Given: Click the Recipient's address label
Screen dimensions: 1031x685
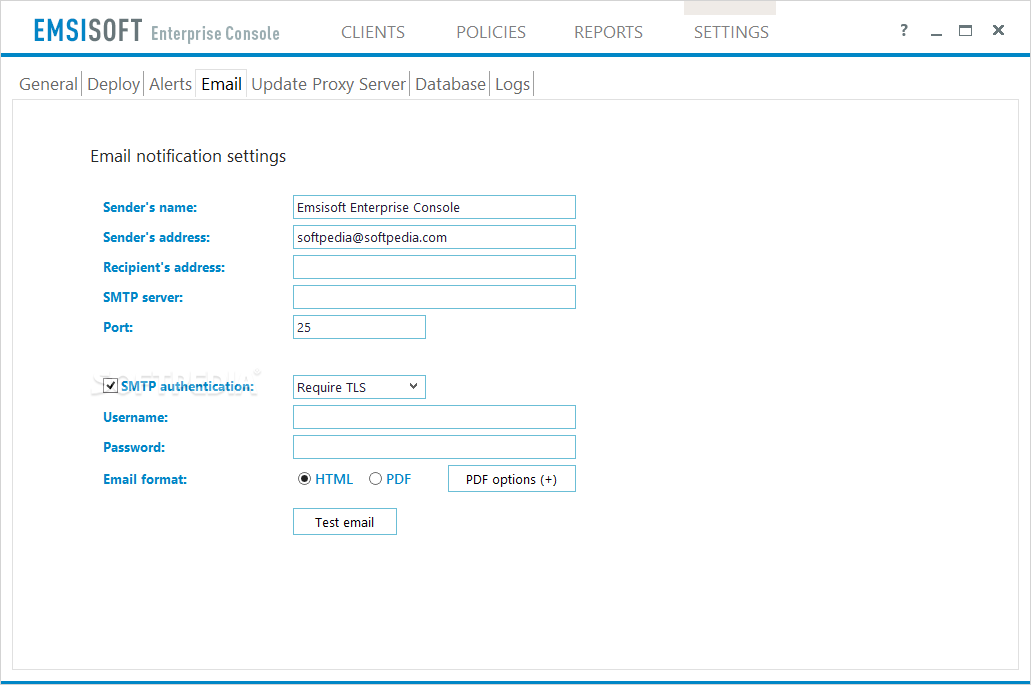Looking at the screenshot, I should tap(164, 268).
